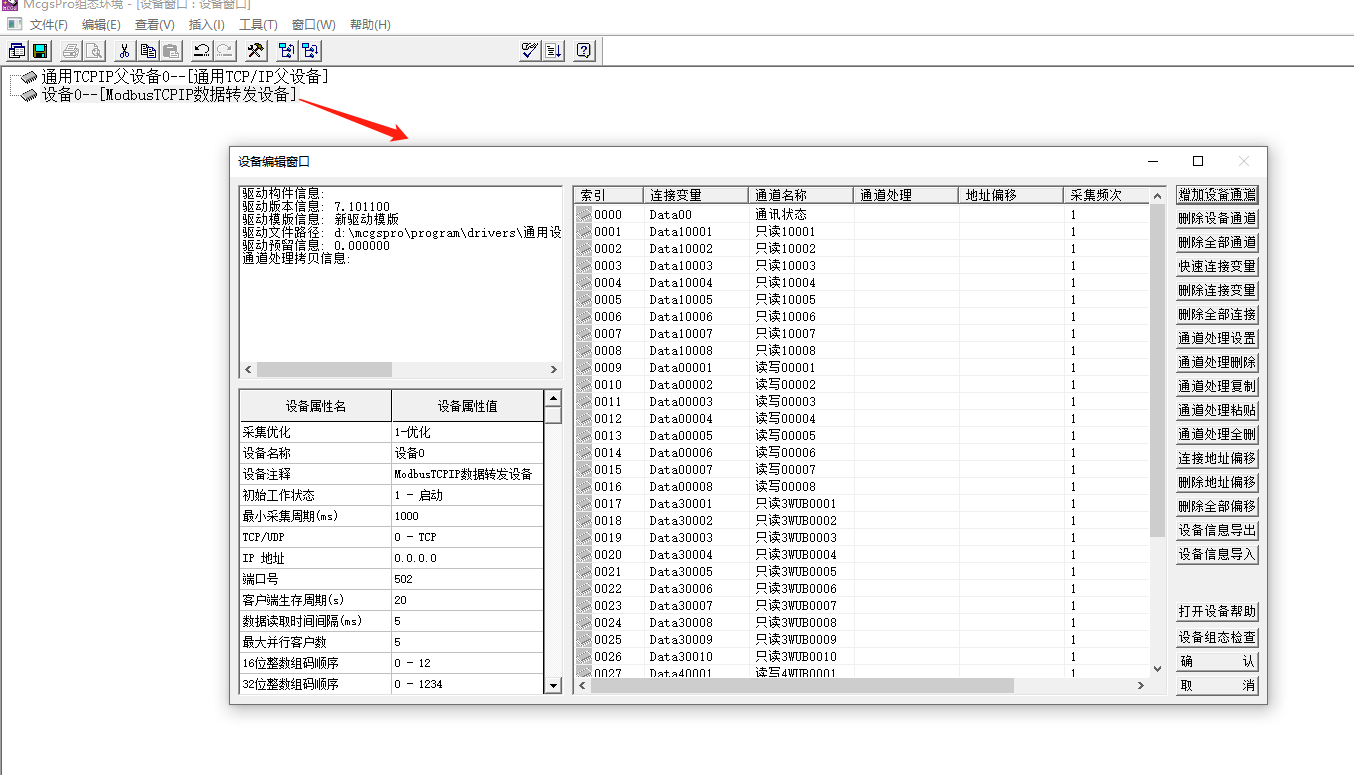Image resolution: width=1354 pixels, height=775 pixels.
Task: Click the channel table's vertical scrollbar down arrow
Action: click(1158, 668)
